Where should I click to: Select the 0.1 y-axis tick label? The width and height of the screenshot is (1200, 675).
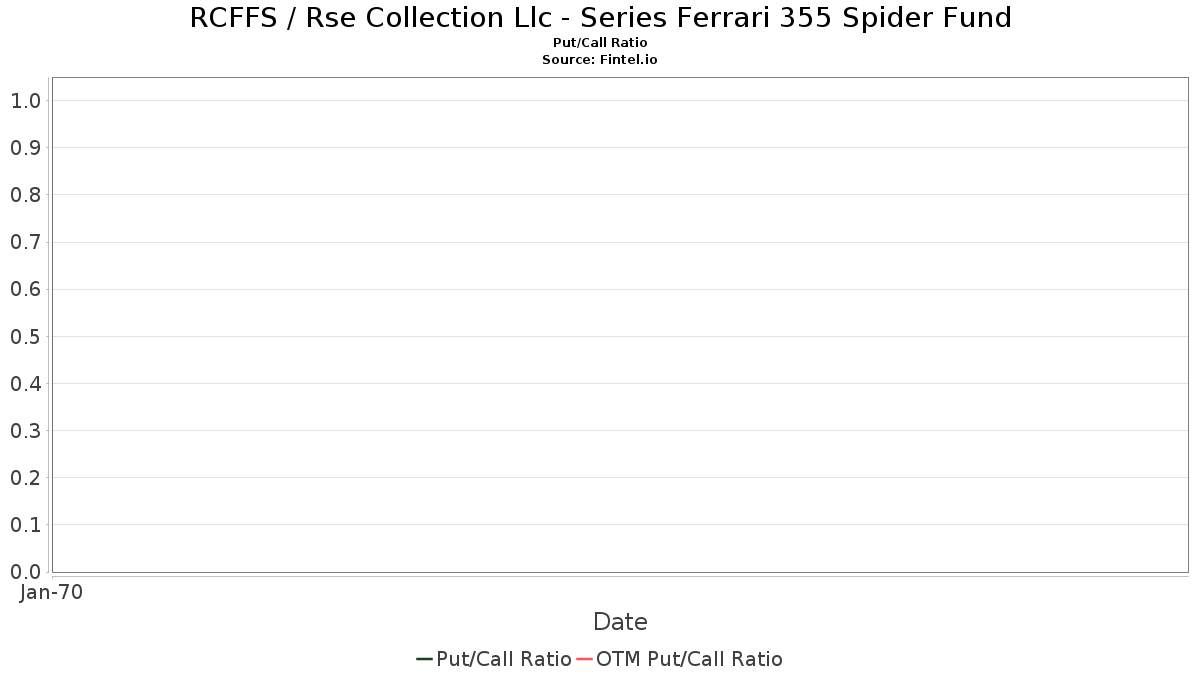pos(25,525)
